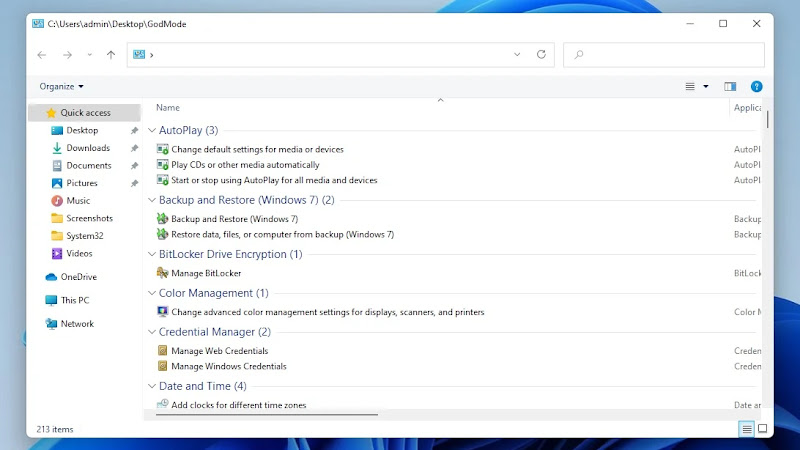
Task: Select Add clocks for different time zones
Action: [238, 405]
